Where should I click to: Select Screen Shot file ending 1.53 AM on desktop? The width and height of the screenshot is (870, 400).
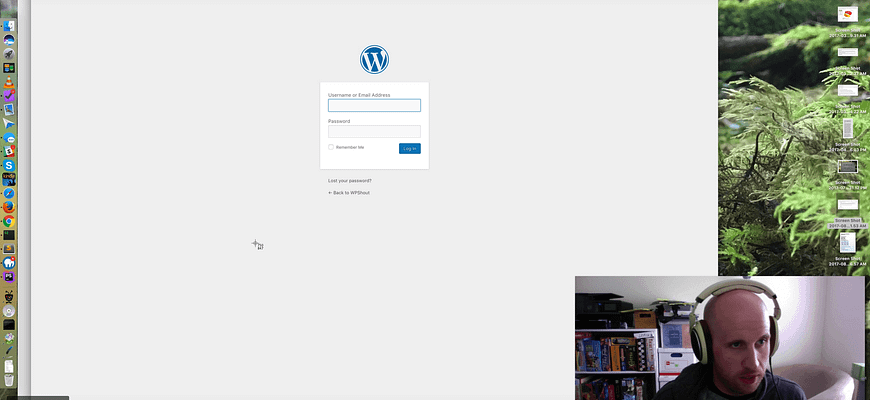[x=847, y=213]
